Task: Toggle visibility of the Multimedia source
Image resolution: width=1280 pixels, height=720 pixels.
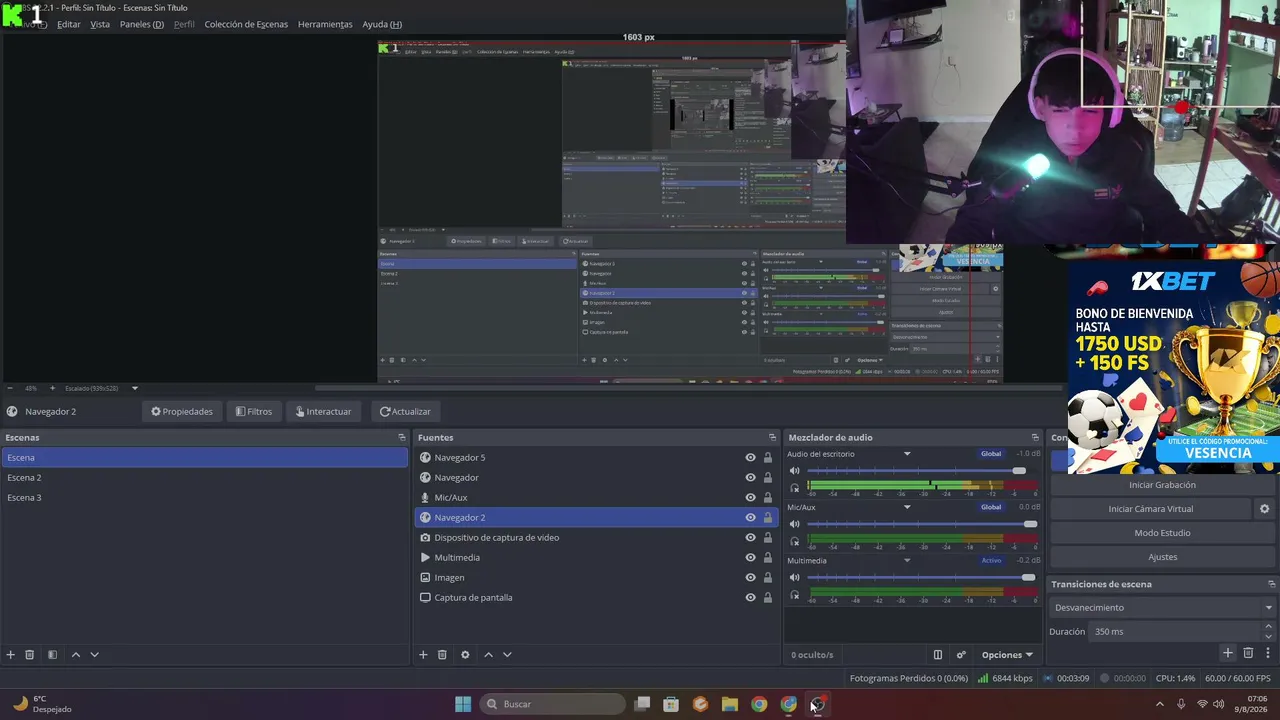Action: 750,558
